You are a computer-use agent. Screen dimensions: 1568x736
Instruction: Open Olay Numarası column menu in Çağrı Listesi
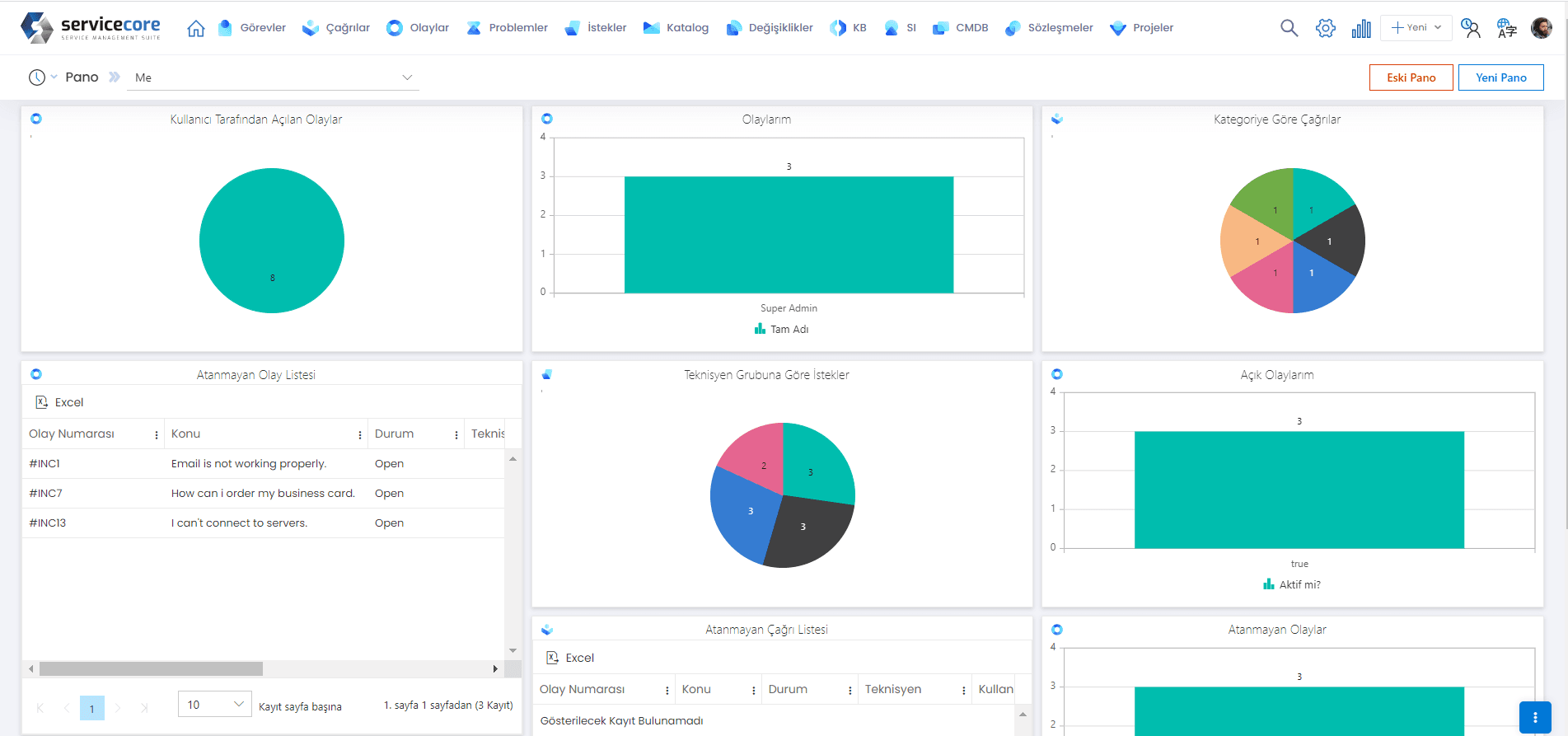667,690
